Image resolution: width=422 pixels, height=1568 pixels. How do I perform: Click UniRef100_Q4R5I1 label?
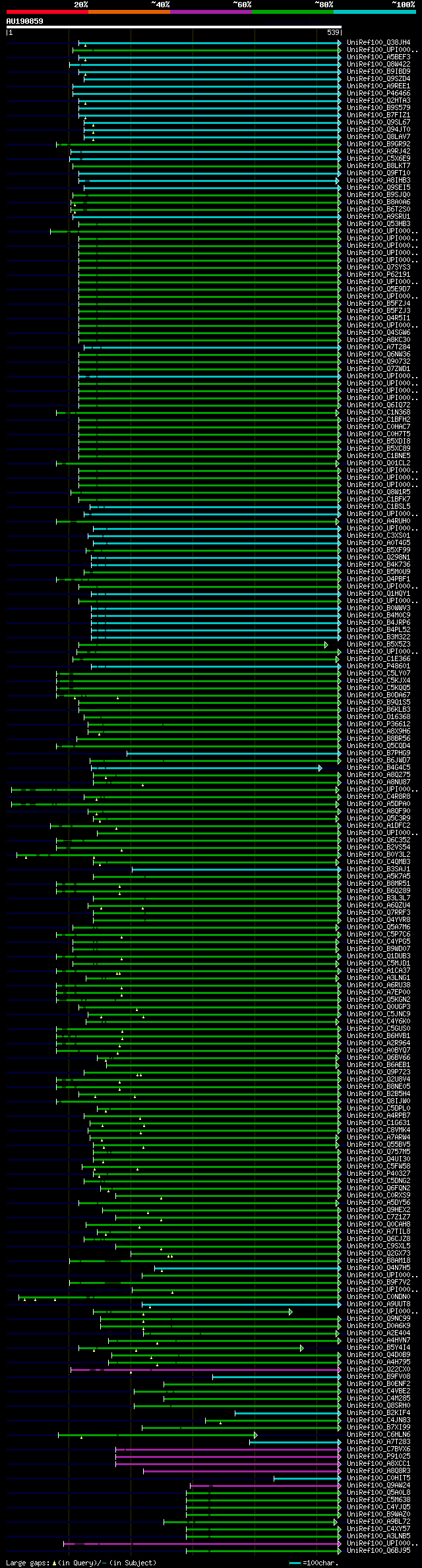(x=378, y=318)
